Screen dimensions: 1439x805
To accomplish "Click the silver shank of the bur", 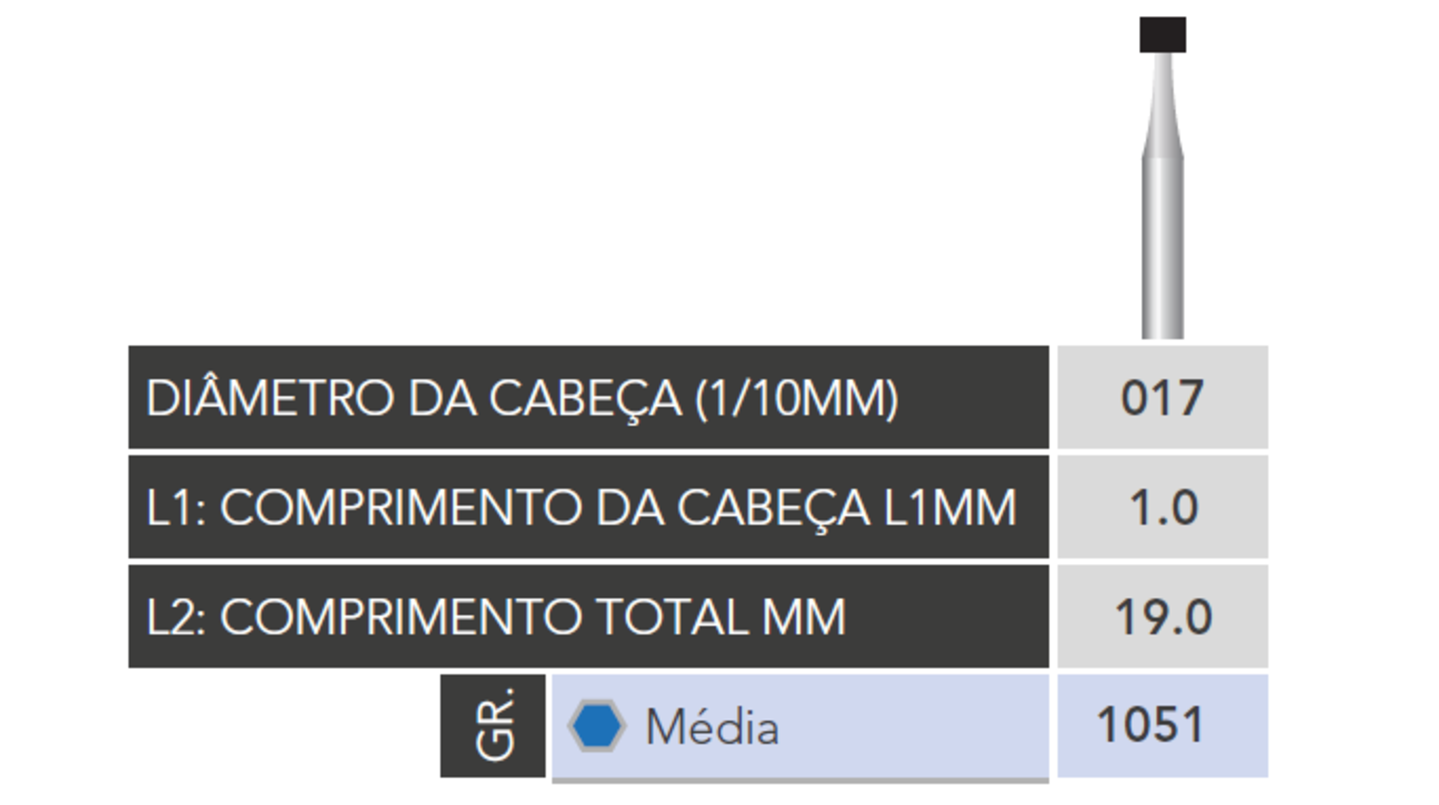I will 1163,248.
